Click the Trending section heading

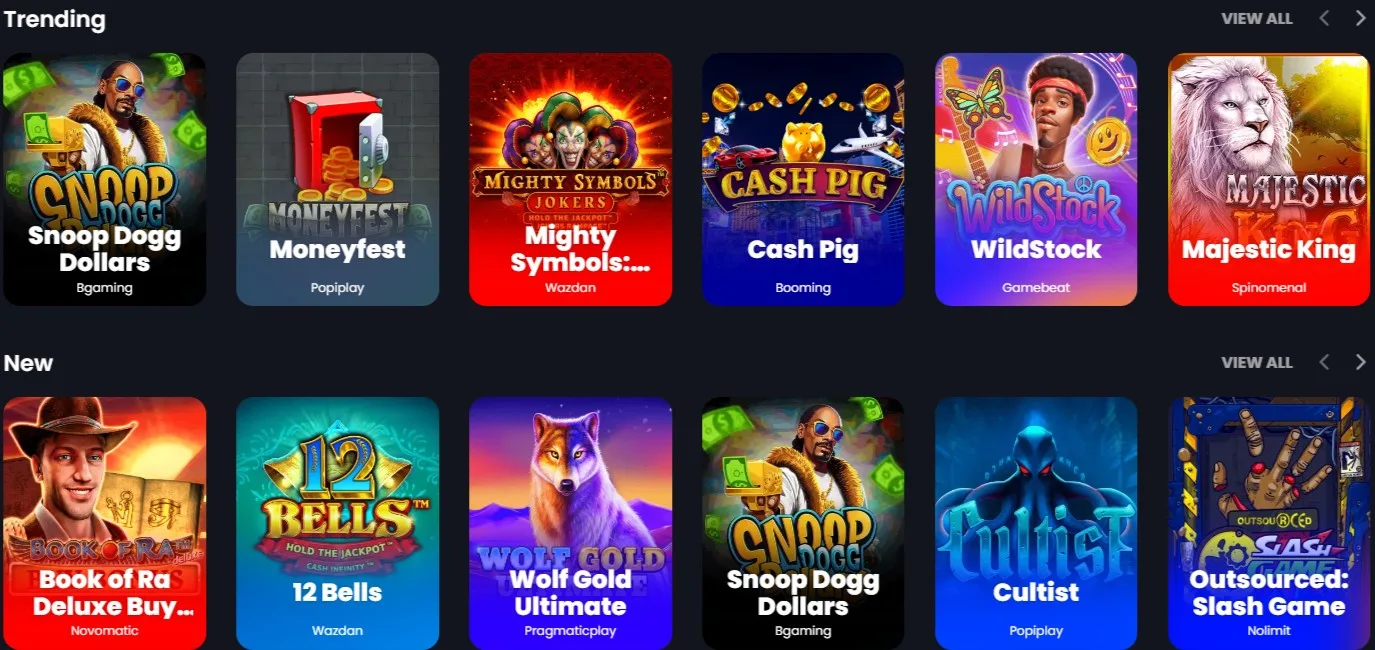click(54, 19)
